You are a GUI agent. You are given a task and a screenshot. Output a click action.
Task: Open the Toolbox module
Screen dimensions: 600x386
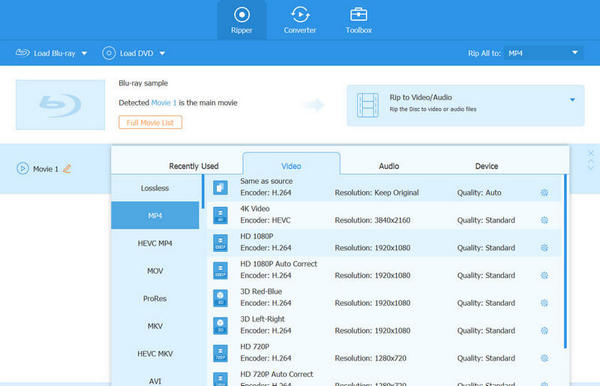(x=359, y=20)
